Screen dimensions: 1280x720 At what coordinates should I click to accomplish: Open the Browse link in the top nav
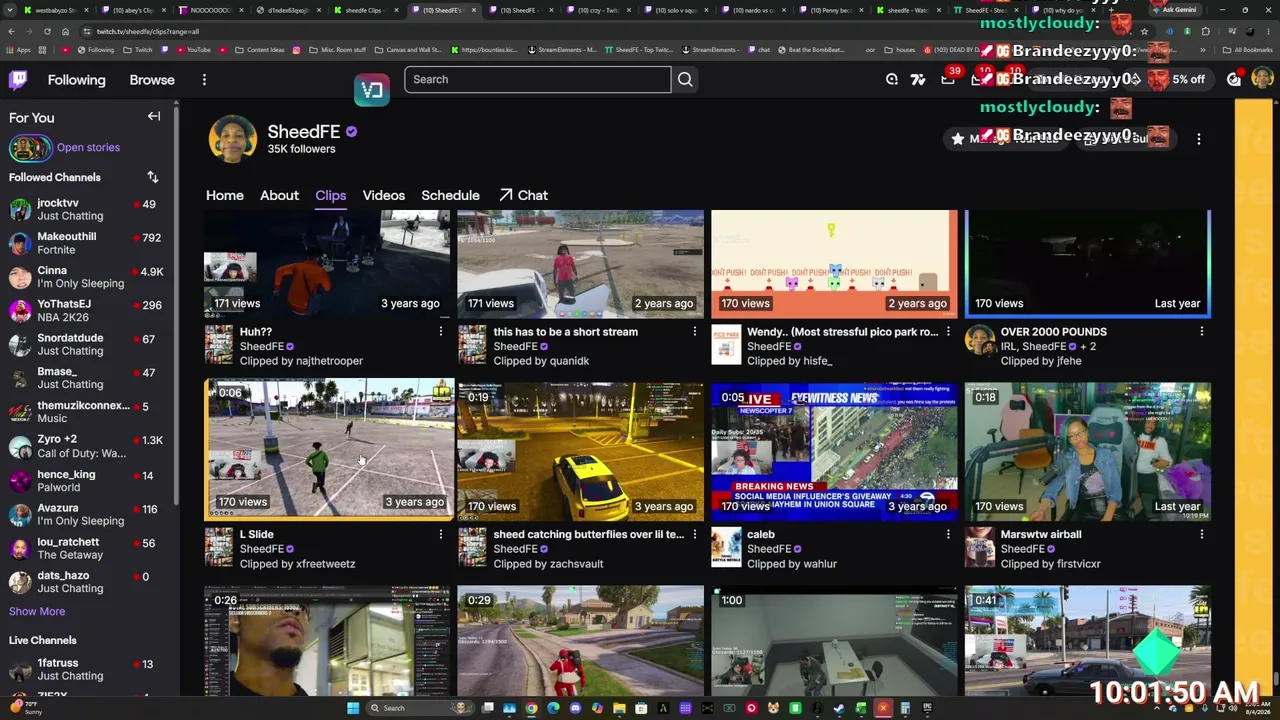[x=152, y=80]
